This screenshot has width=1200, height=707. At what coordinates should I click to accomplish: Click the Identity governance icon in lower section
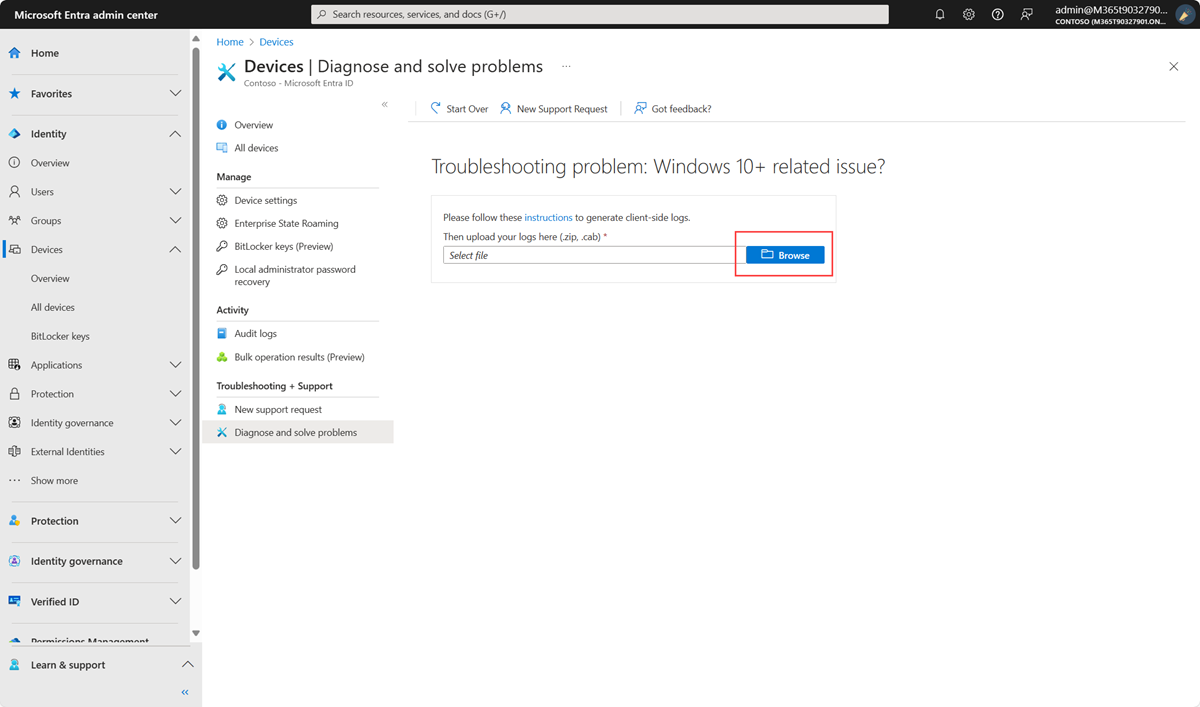[14, 561]
